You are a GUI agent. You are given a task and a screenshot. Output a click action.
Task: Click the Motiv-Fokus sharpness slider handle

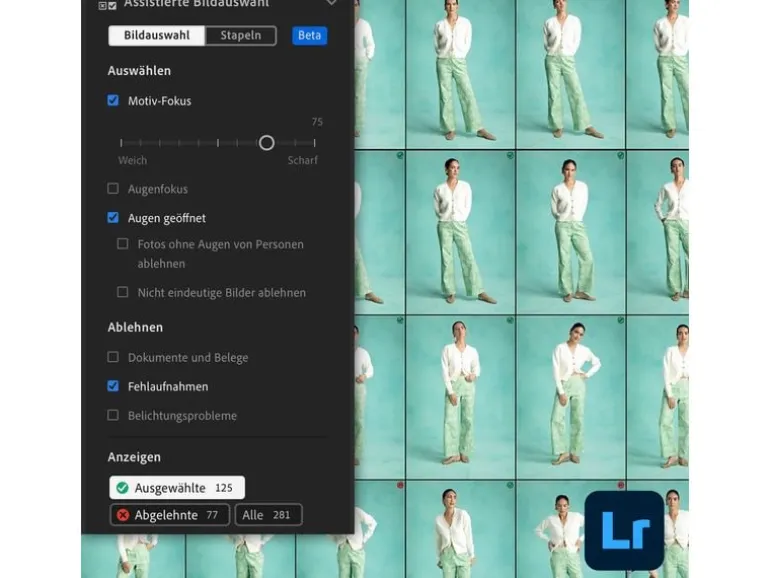267,143
